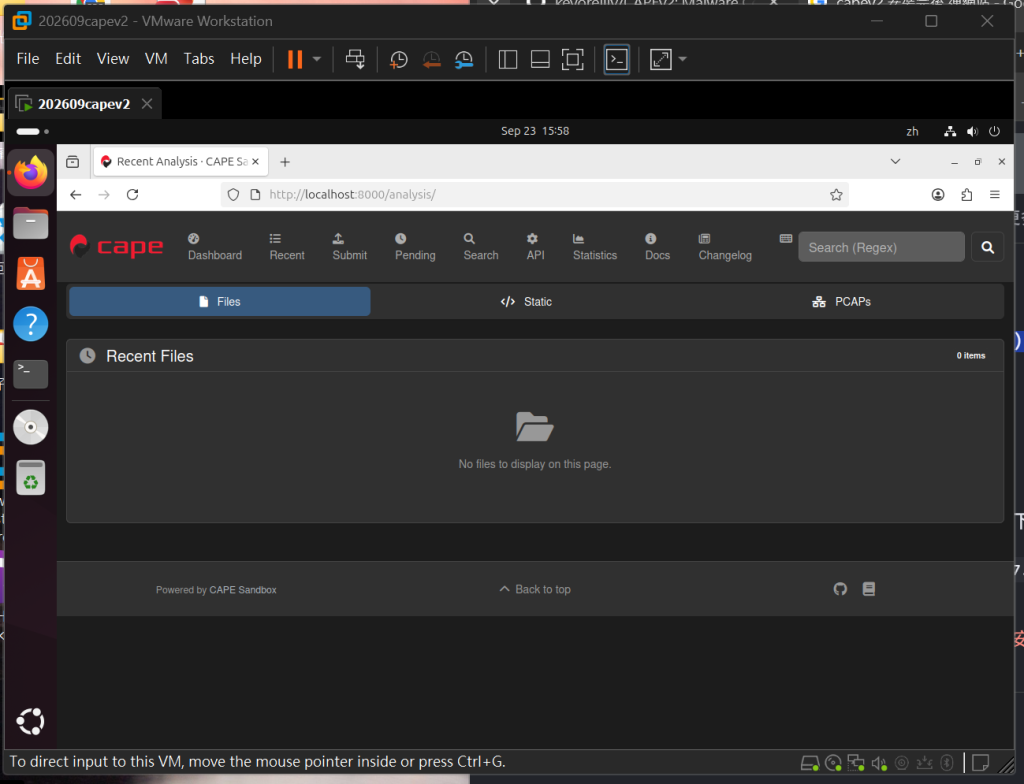
Task: View Pending tasks
Action: point(415,247)
